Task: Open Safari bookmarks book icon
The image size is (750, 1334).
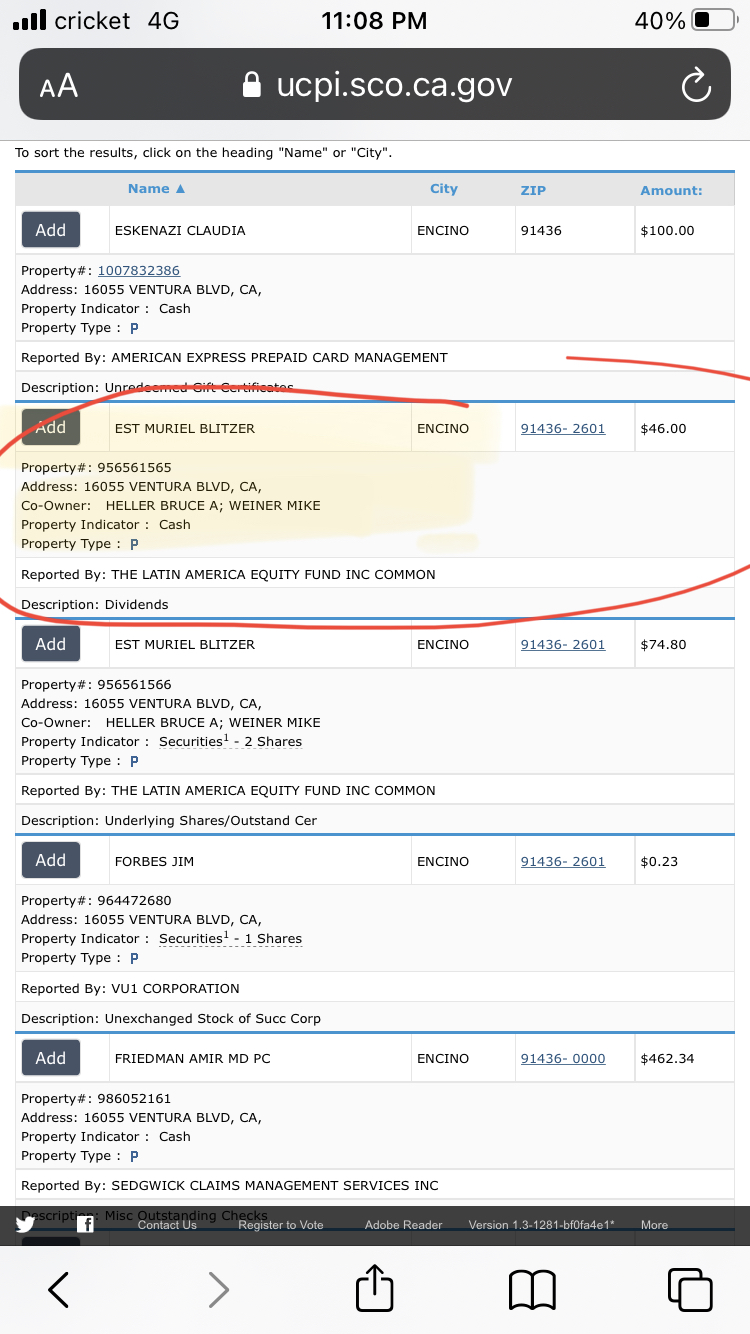Action: [x=532, y=1290]
